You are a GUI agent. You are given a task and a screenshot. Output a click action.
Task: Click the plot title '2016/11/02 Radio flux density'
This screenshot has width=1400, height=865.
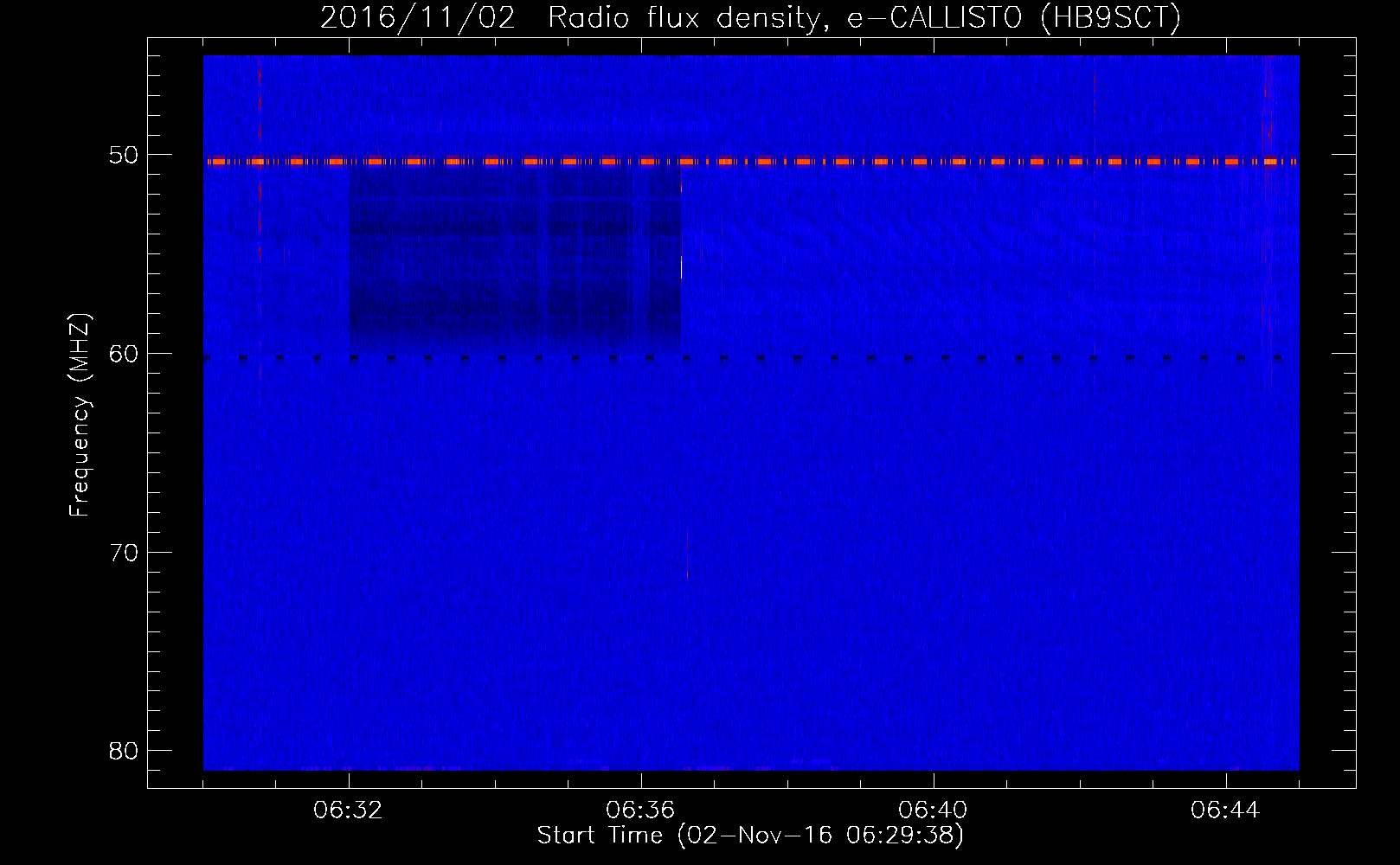(x=750, y=17)
